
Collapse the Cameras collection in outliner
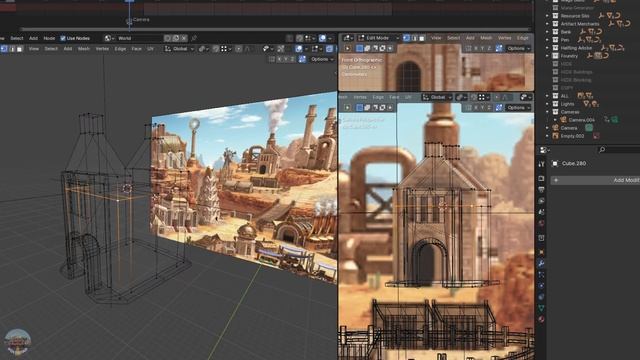[547, 112]
